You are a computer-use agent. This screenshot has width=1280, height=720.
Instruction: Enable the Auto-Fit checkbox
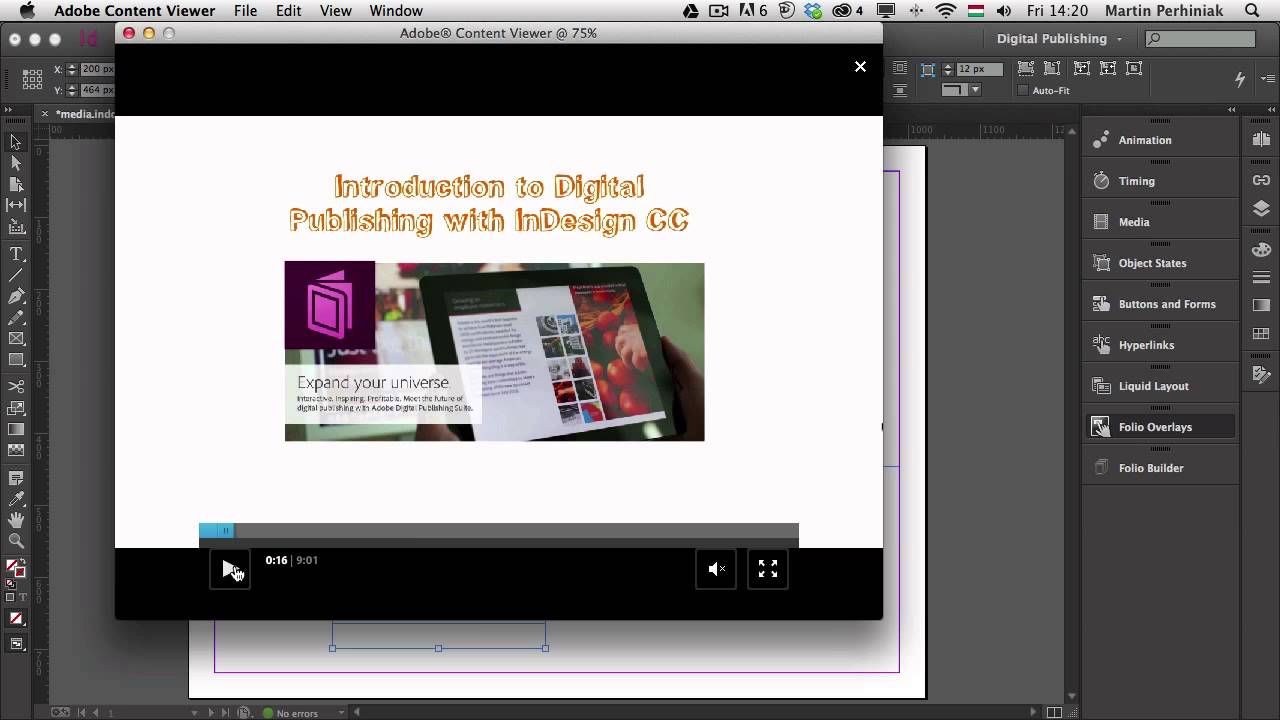coord(1022,90)
